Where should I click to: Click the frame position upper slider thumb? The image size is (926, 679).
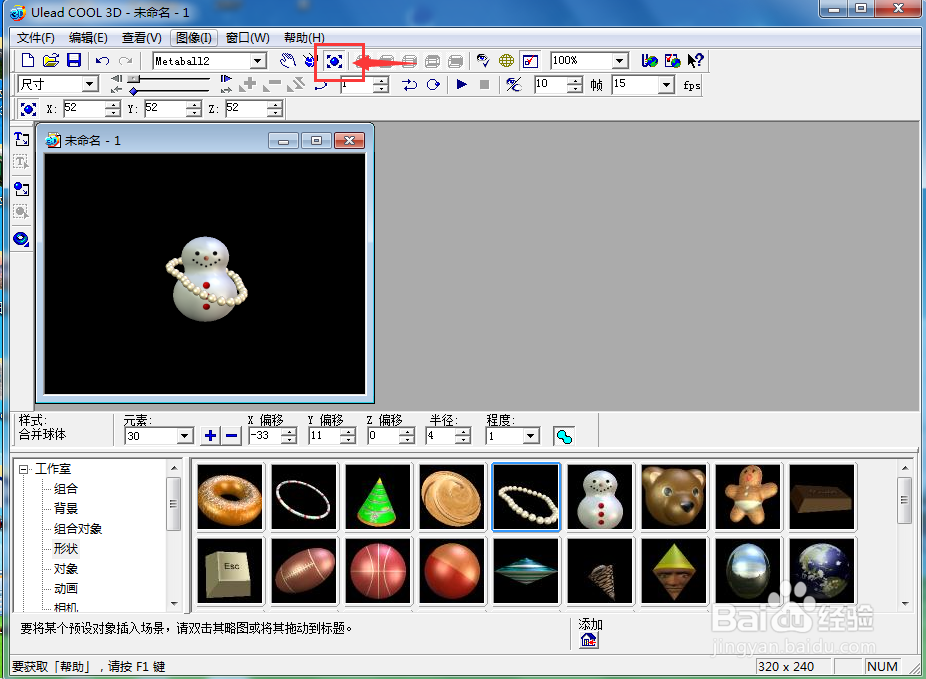click(x=134, y=79)
